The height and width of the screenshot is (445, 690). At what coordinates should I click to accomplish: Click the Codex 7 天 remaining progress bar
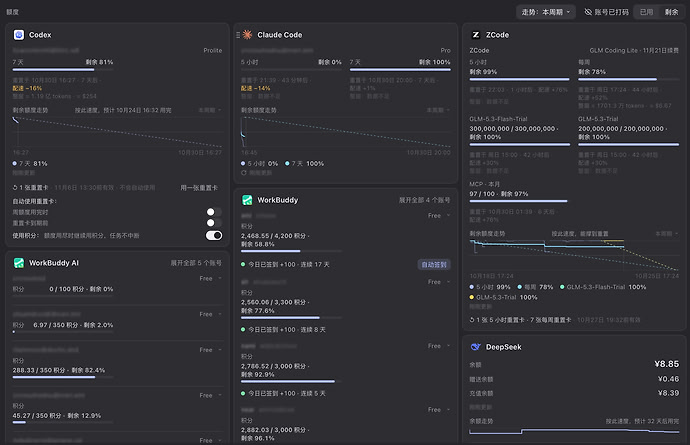click(63, 70)
